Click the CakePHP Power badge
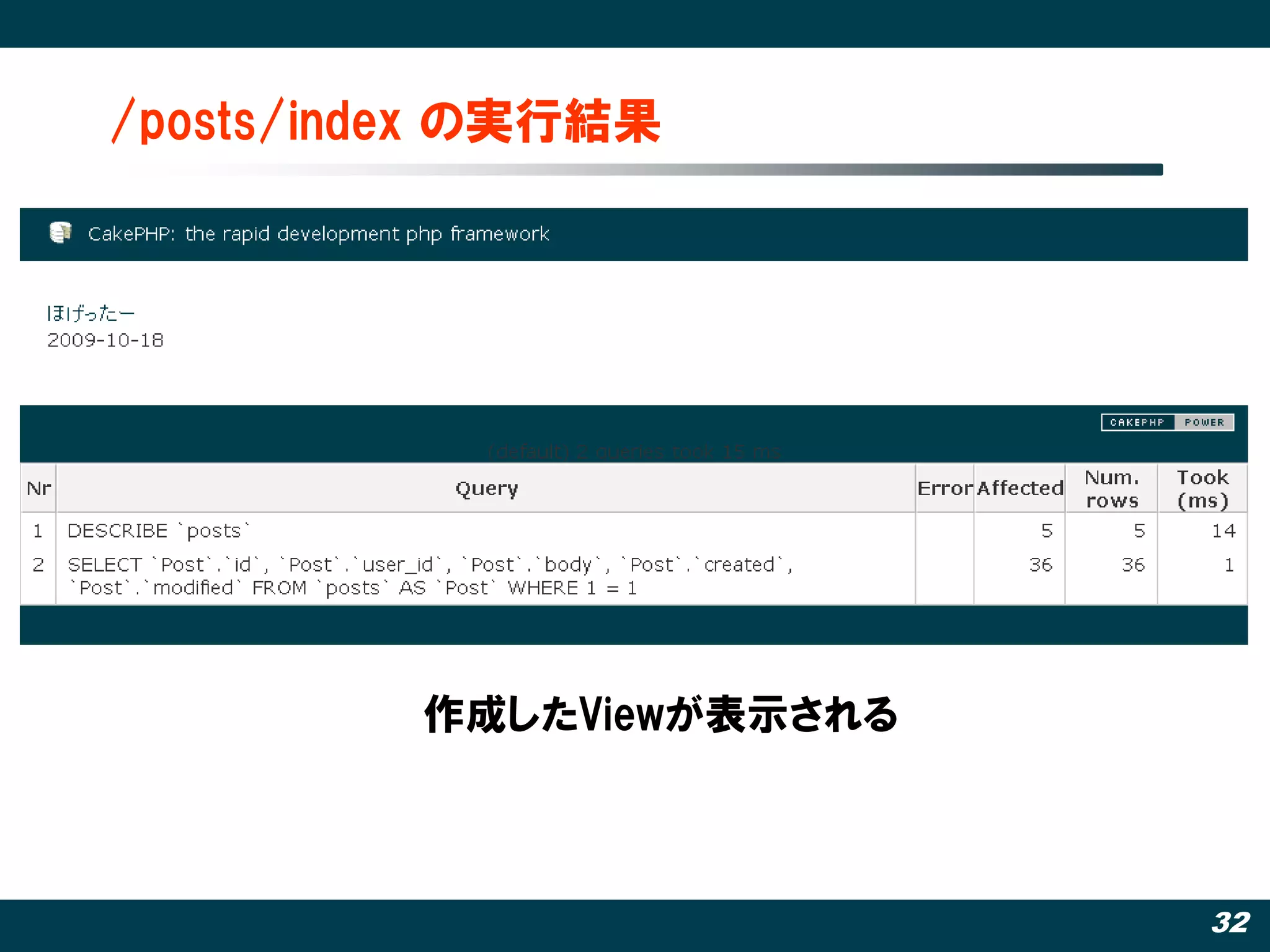Image resolution: width=1270 pixels, height=952 pixels. click(x=1167, y=422)
